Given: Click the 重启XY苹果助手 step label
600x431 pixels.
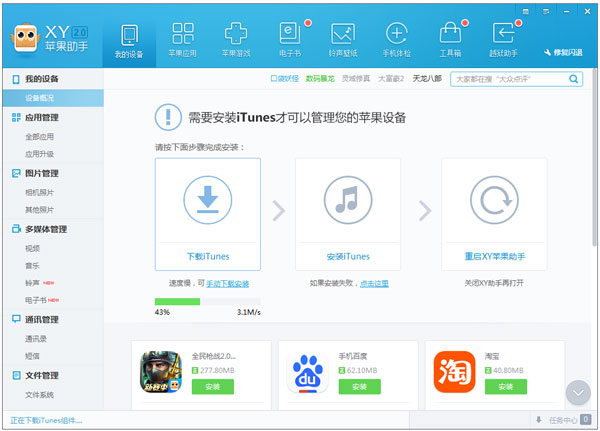Looking at the screenshot, I should (x=494, y=256).
